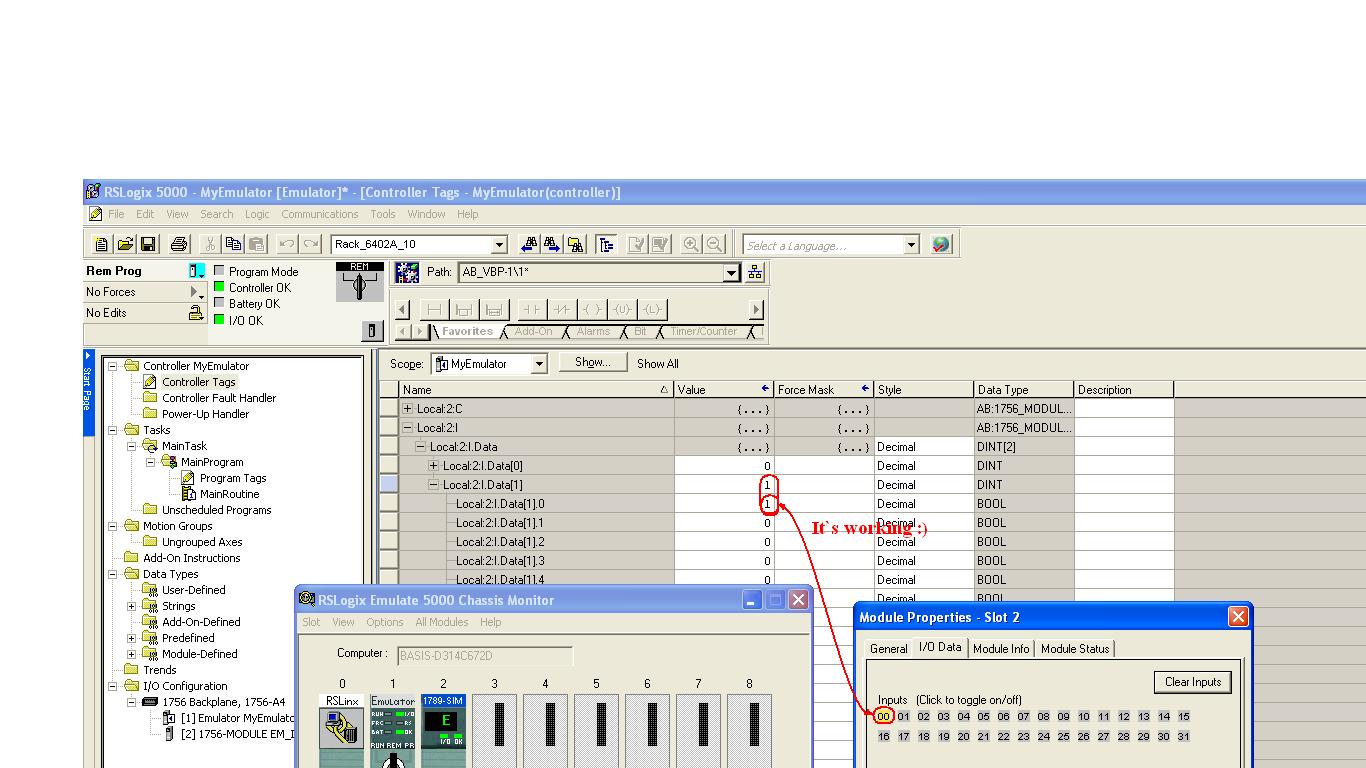Click the language globe icon
The height and width of the screenshot is (768, 1366).
tap(941, 244)
